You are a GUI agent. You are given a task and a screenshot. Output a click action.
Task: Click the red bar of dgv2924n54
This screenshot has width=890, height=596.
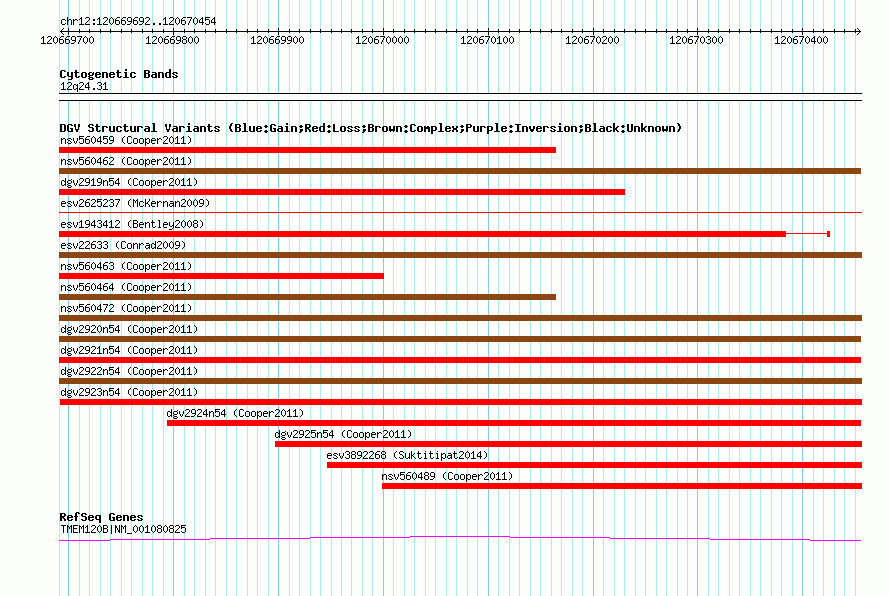point(514,423)
